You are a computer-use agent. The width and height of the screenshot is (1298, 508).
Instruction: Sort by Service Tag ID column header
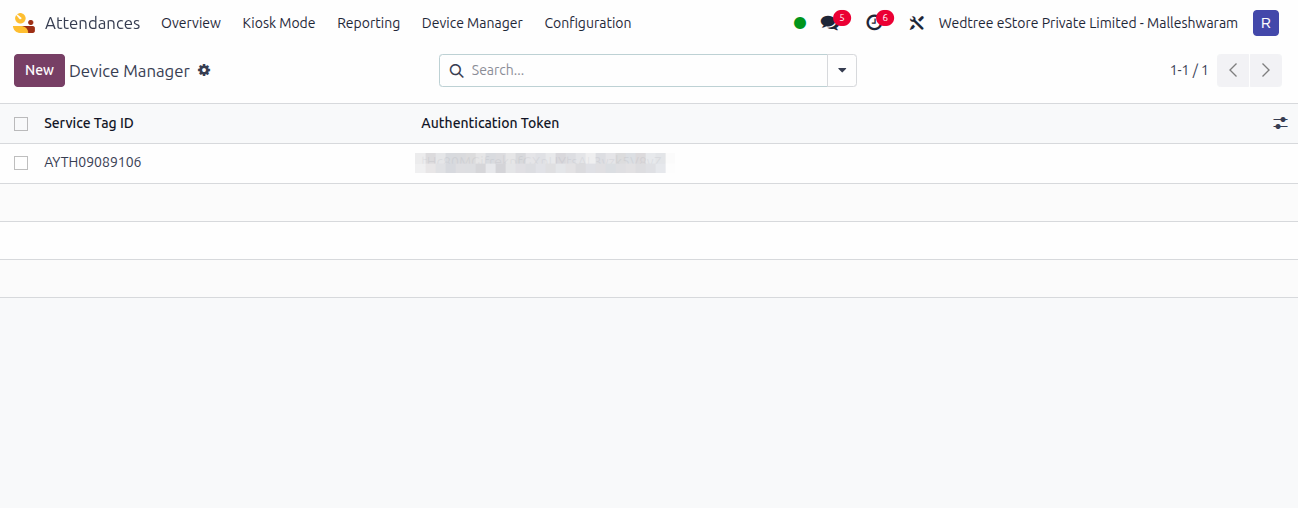(x=89, y=123)
